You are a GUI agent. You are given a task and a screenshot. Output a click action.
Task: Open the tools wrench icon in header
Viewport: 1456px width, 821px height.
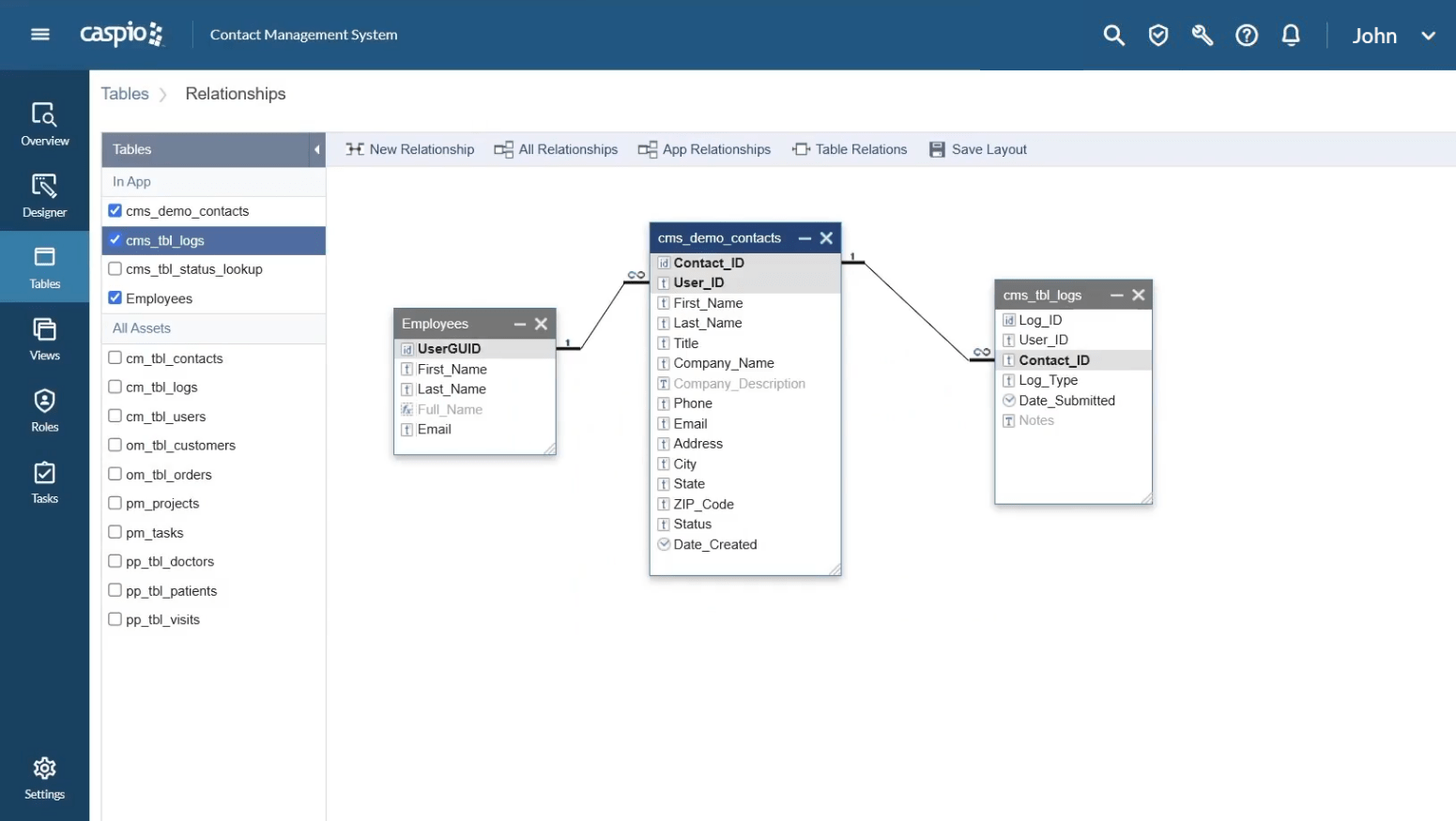[x=1202, y=35]
